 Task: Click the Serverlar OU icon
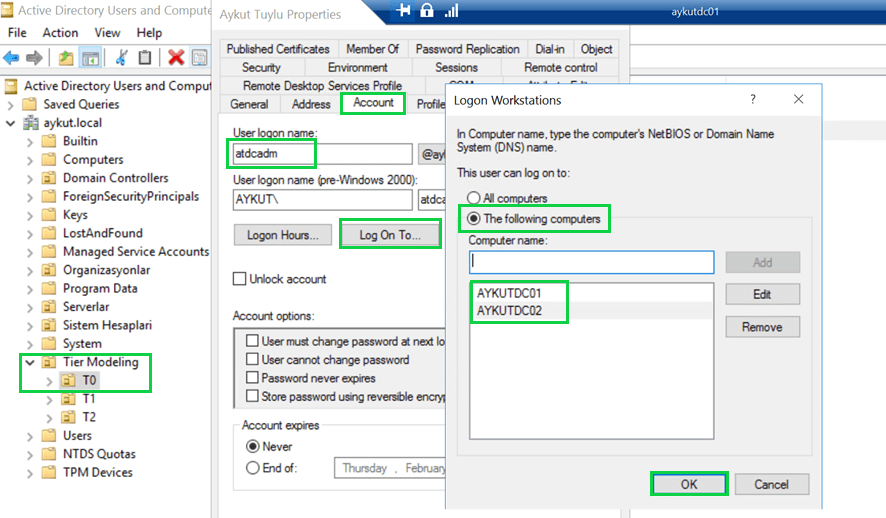coord(49,307)
